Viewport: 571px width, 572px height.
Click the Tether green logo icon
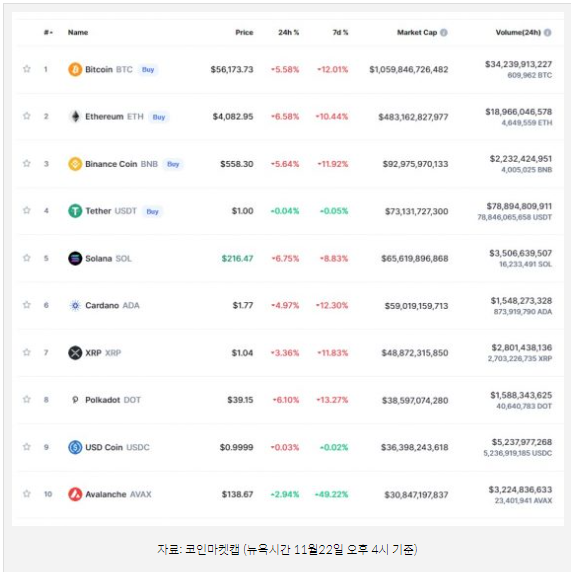point(75,211)
